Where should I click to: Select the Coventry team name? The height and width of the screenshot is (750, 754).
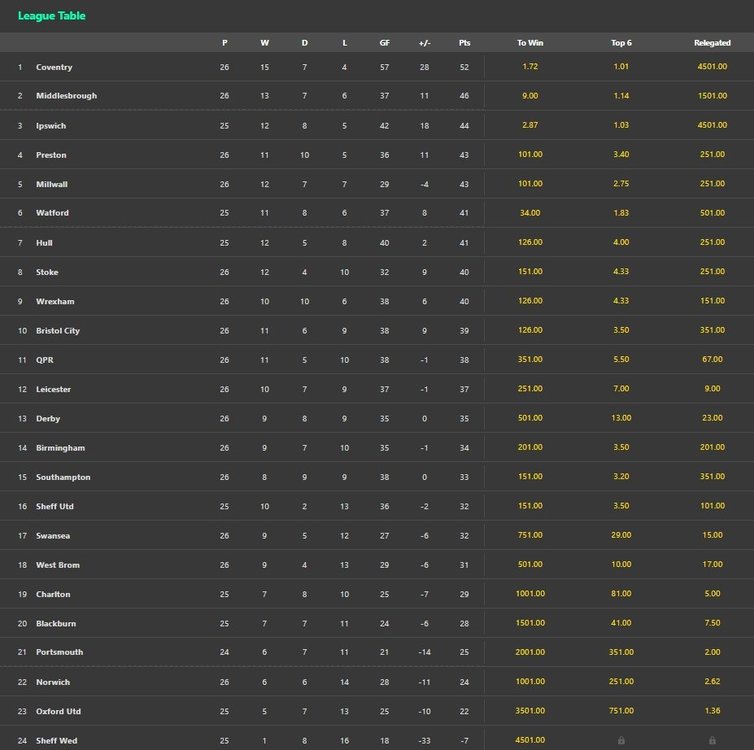[54, 67]
